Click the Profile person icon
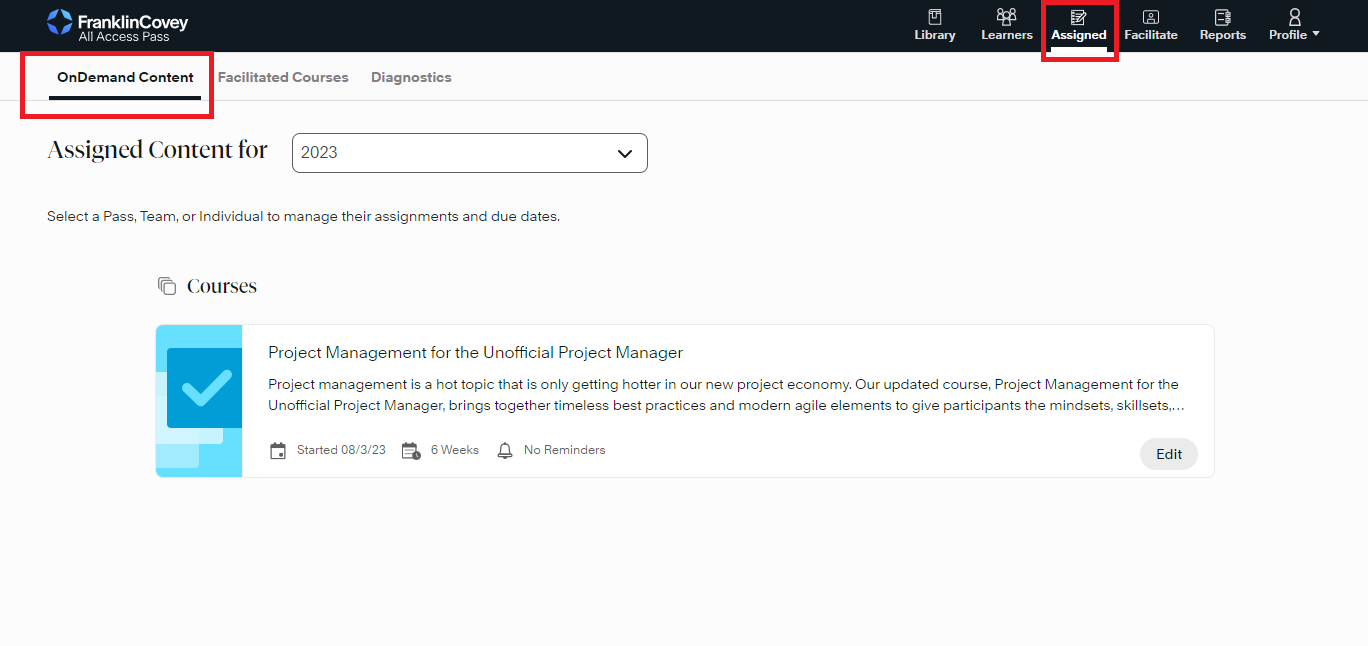The width and height of the screenshot is (1368, 646). (x=1294, y=17)
